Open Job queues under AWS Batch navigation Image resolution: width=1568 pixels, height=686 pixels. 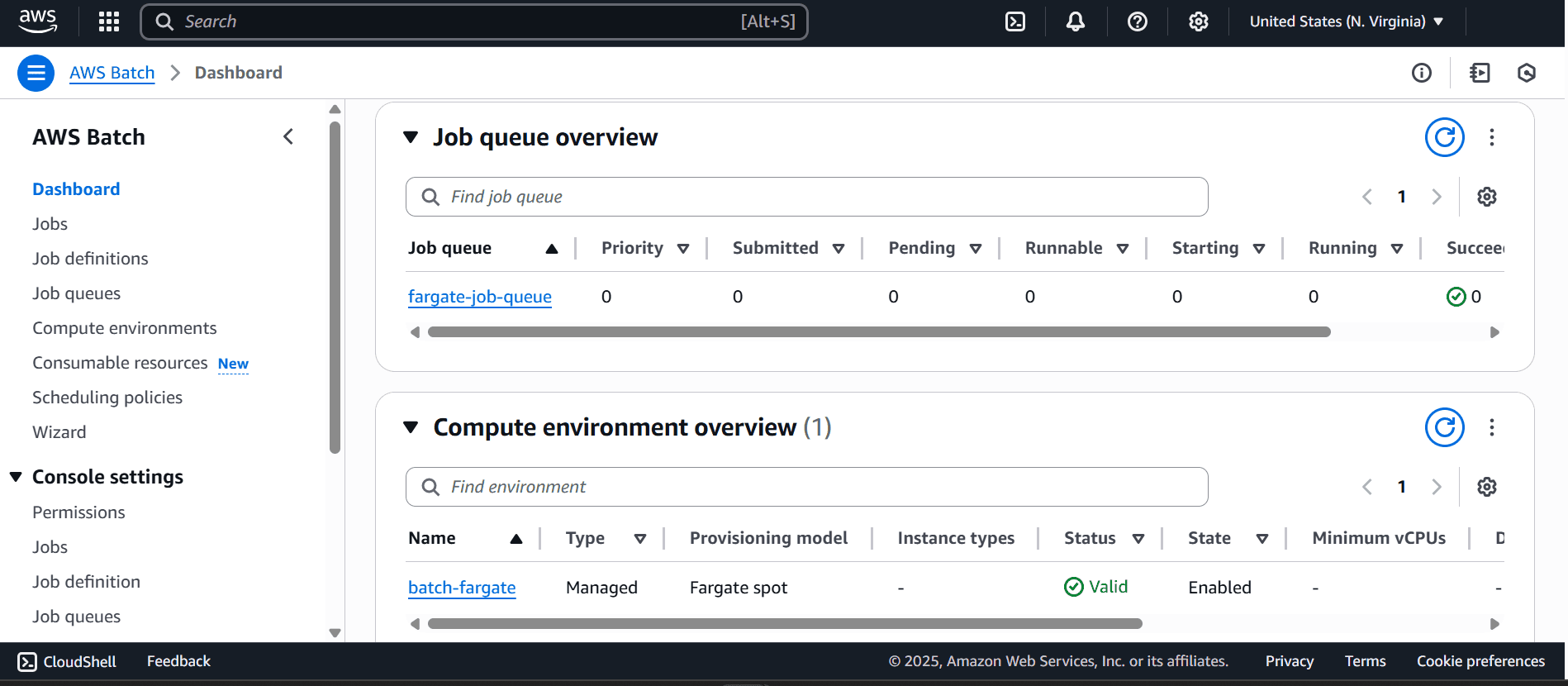tap(77, 293)
